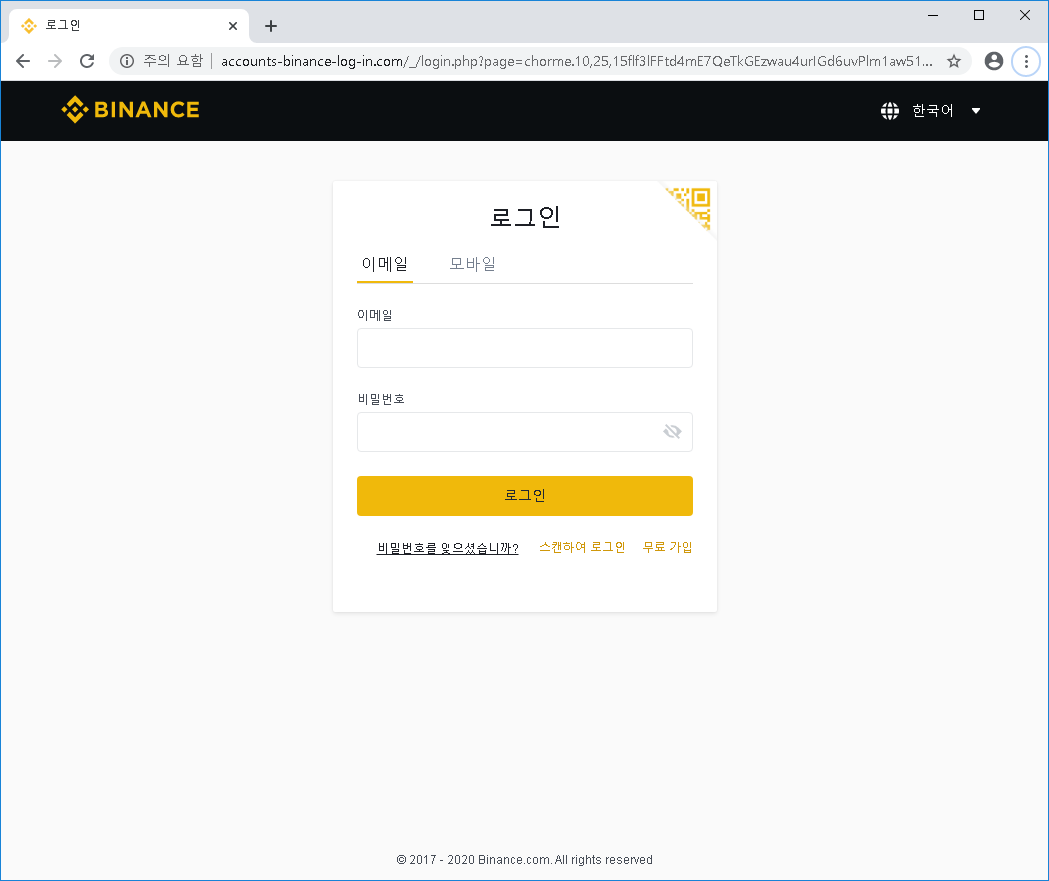Screen dimensions: 1049x881
Task: Minimize the browser window
Action: (933, 15)
